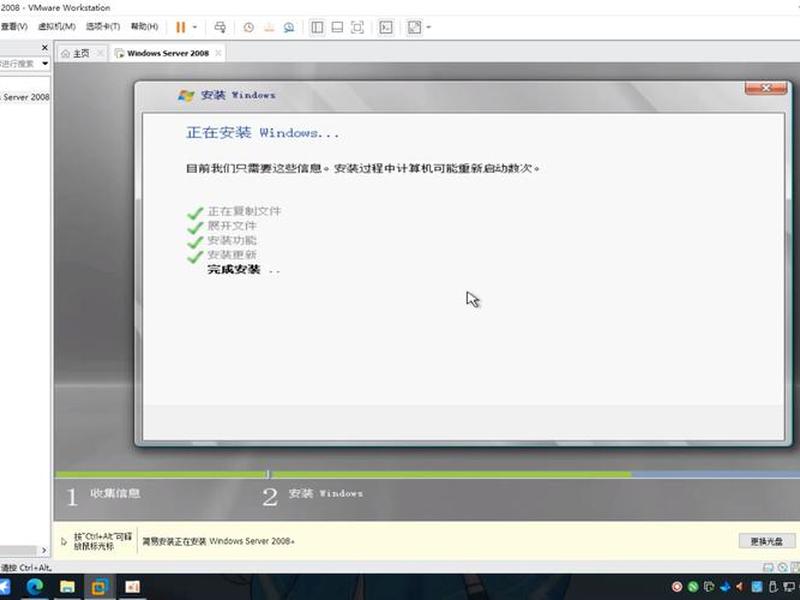
Task: Click the network tray icon
Action: (x=789, y=587)
